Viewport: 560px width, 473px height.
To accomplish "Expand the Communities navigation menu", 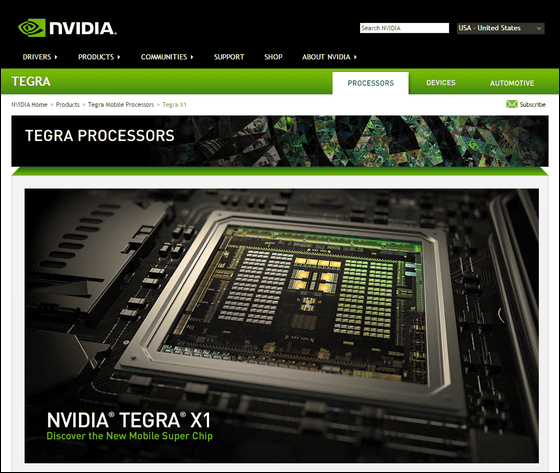I will (x=167, y=57).
